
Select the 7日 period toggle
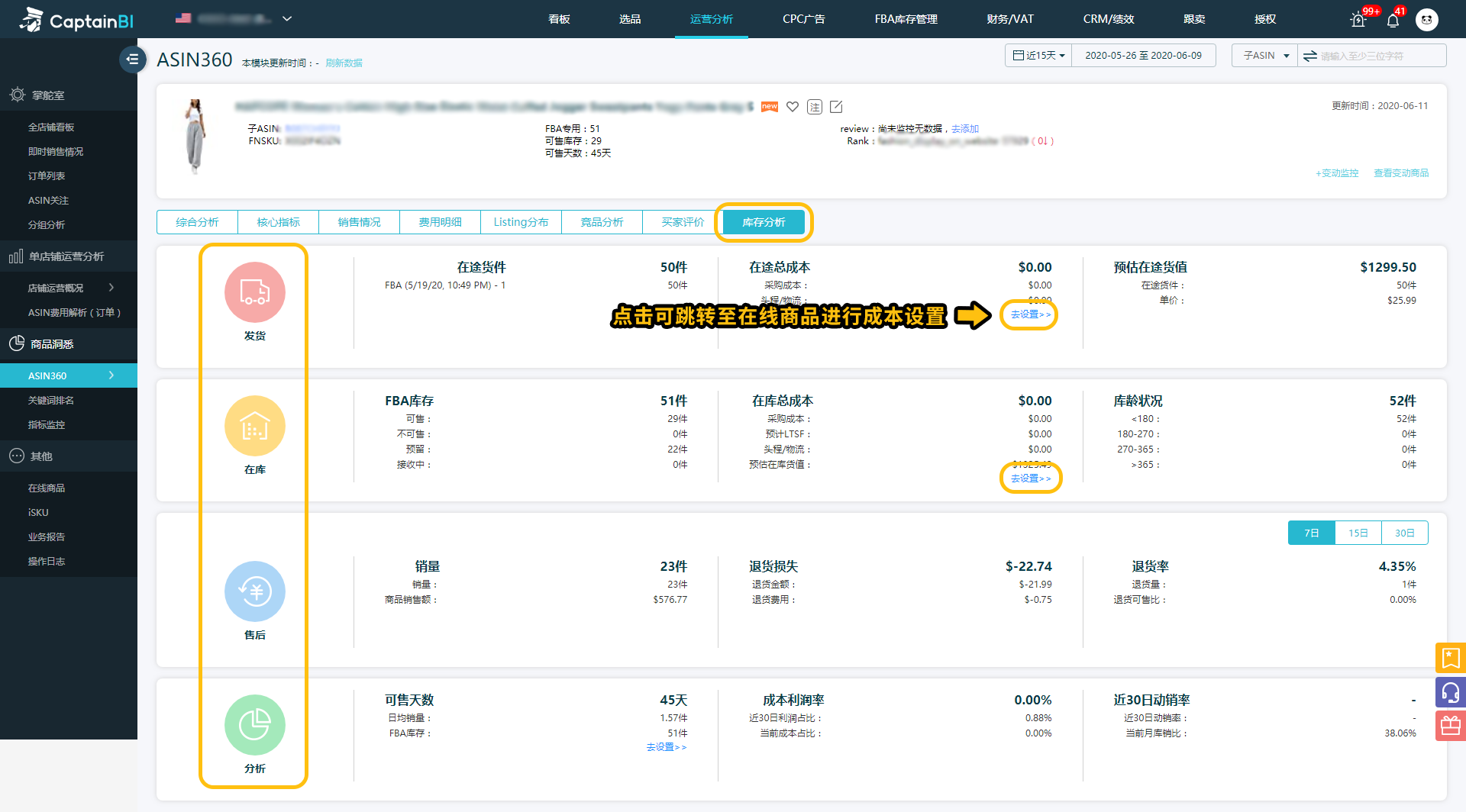(x=1312, y=533)
